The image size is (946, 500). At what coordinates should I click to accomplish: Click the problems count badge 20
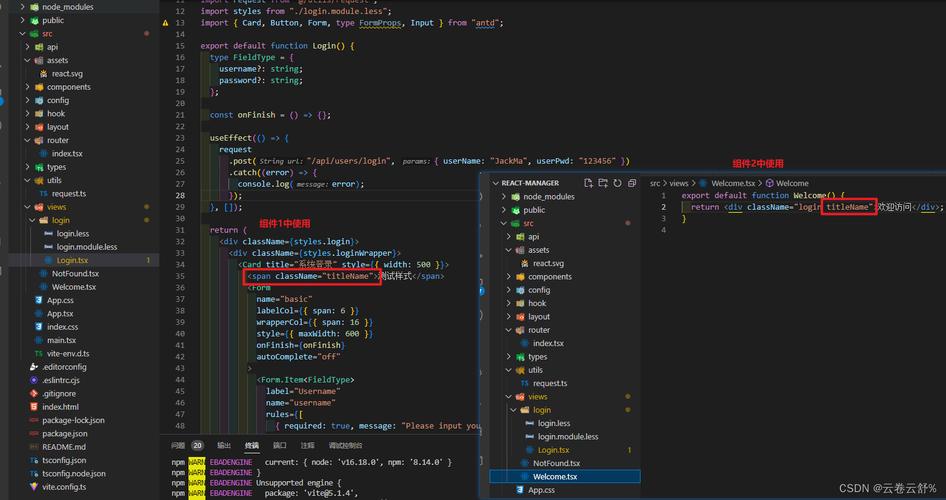click(197, 446)
